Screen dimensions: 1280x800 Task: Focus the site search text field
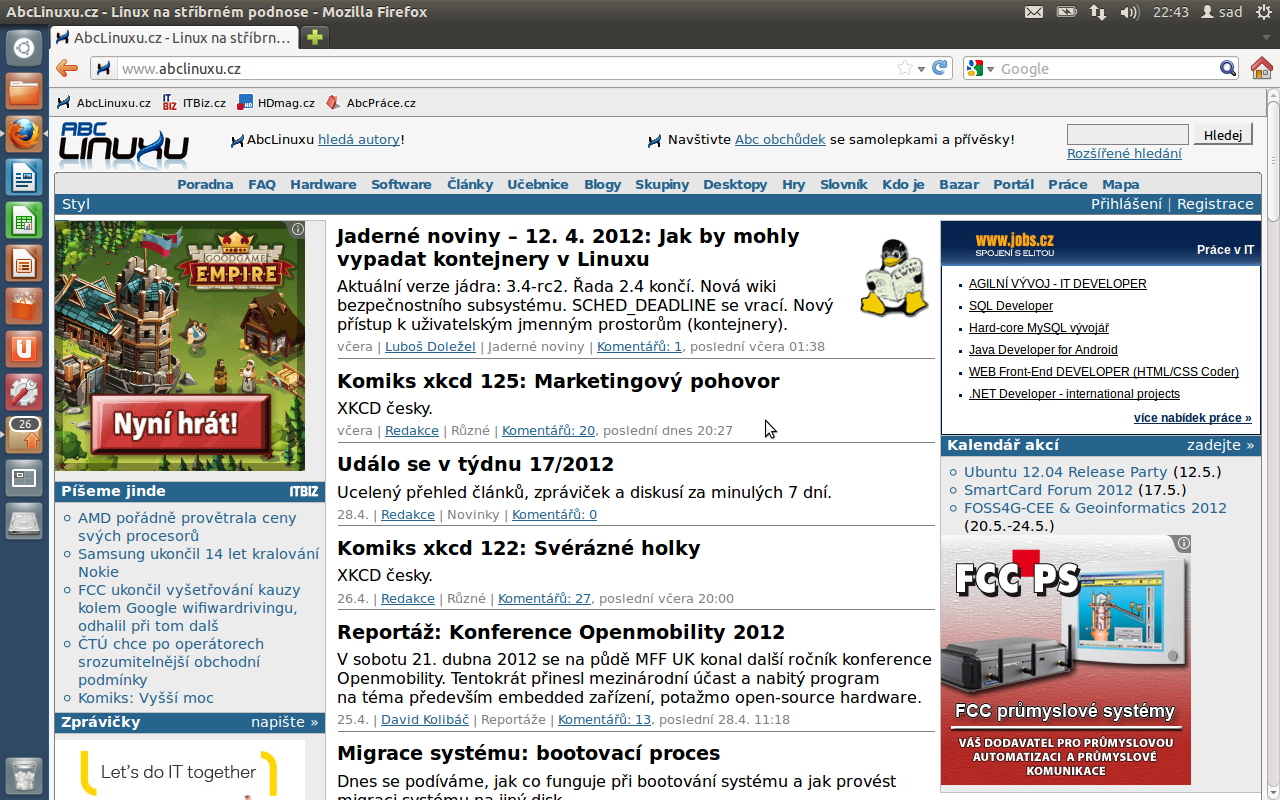pos(1128,135)
